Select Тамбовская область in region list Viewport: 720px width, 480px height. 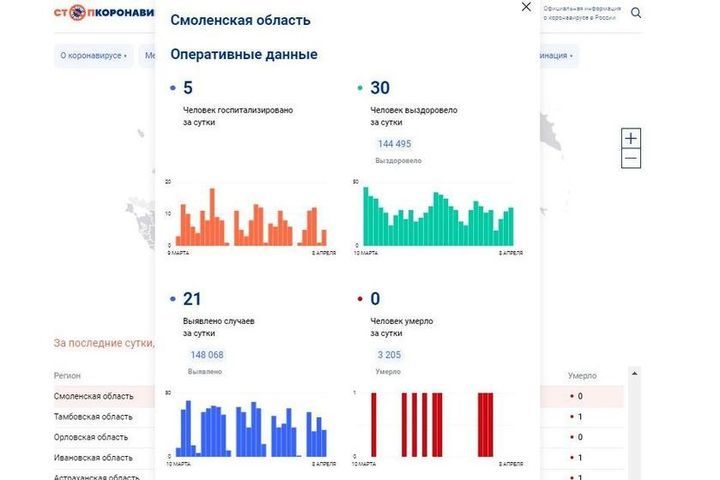(93, 416)
